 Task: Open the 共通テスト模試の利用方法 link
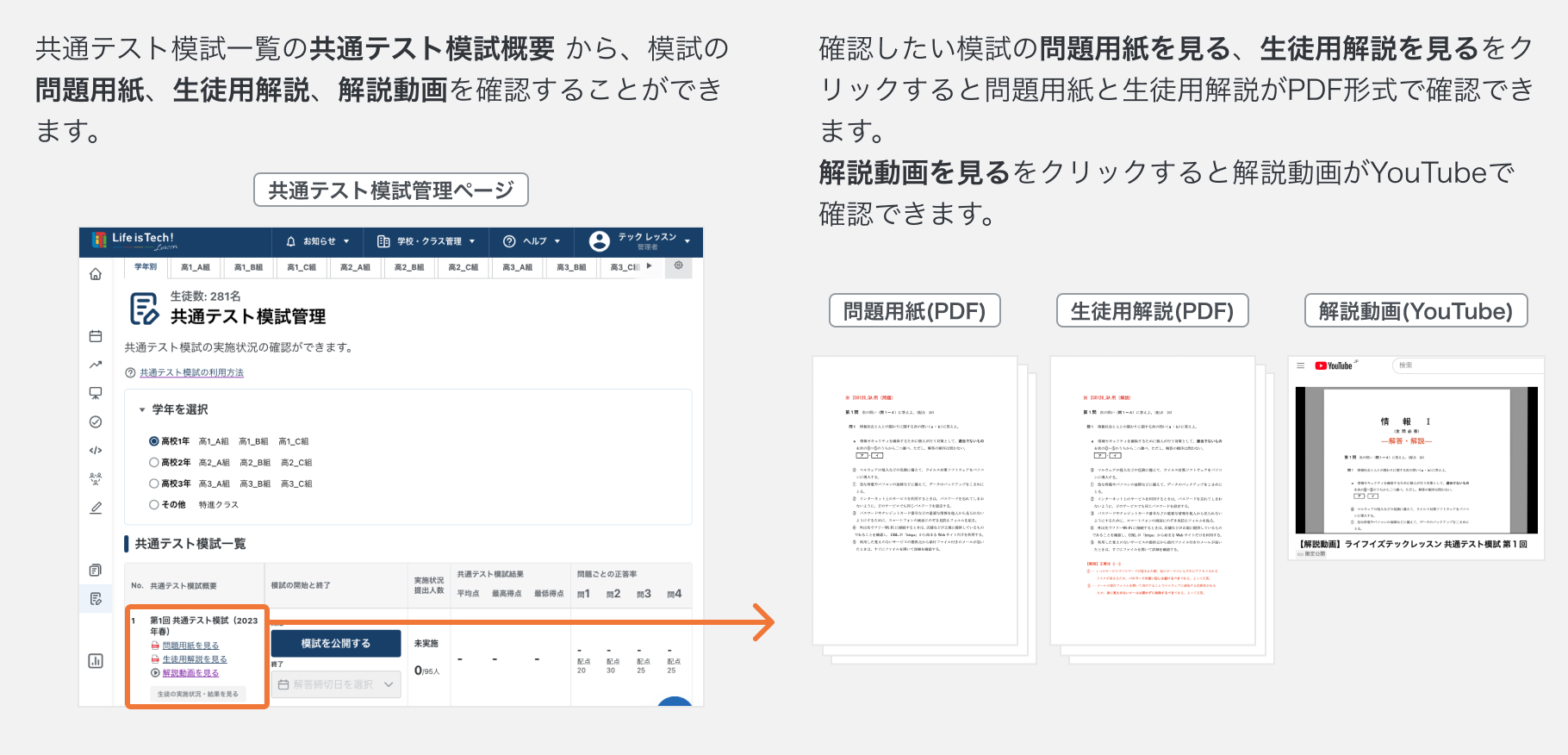pyautogui.click(x=191, y=373)
